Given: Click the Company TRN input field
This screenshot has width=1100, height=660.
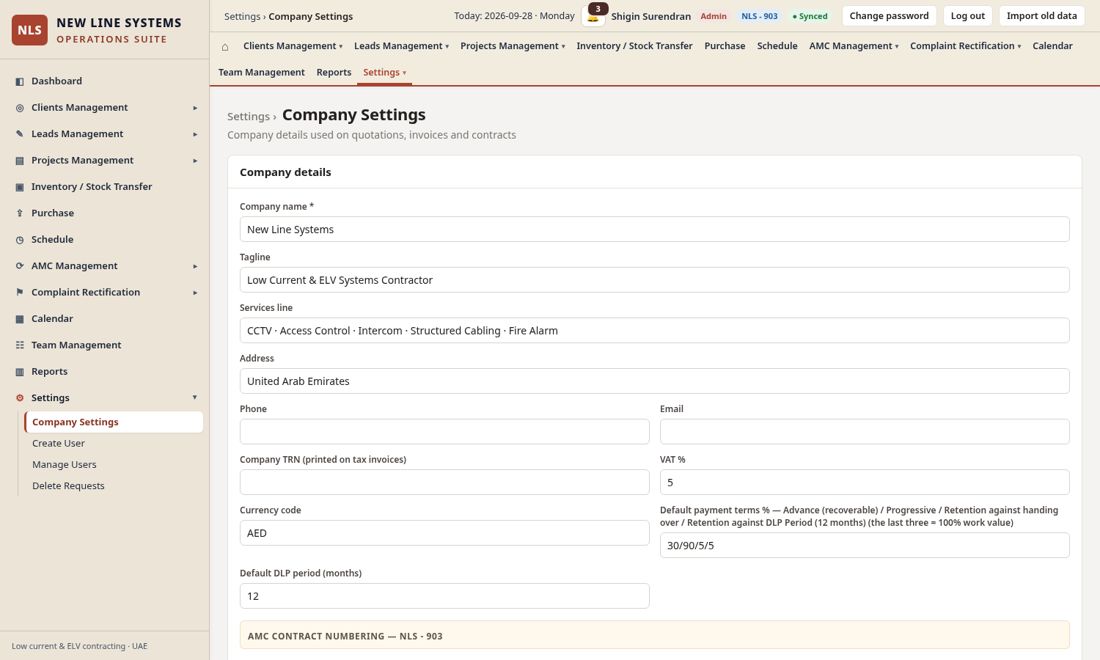Looking at the screenshot, I should tap(445, 483).
